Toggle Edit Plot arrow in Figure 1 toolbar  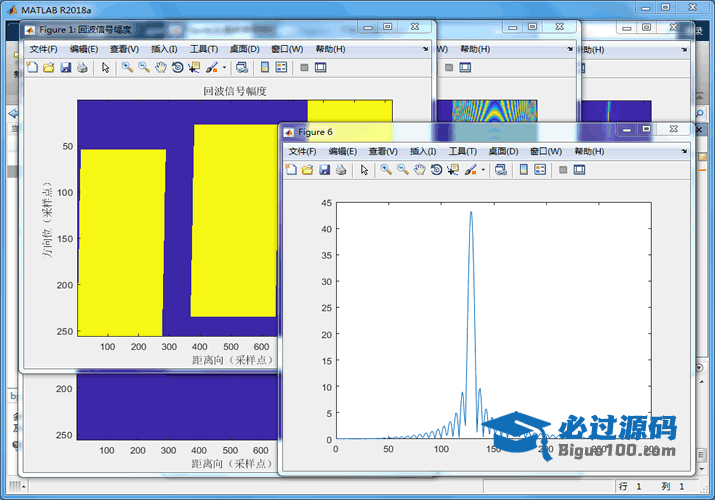pos(105,68)
